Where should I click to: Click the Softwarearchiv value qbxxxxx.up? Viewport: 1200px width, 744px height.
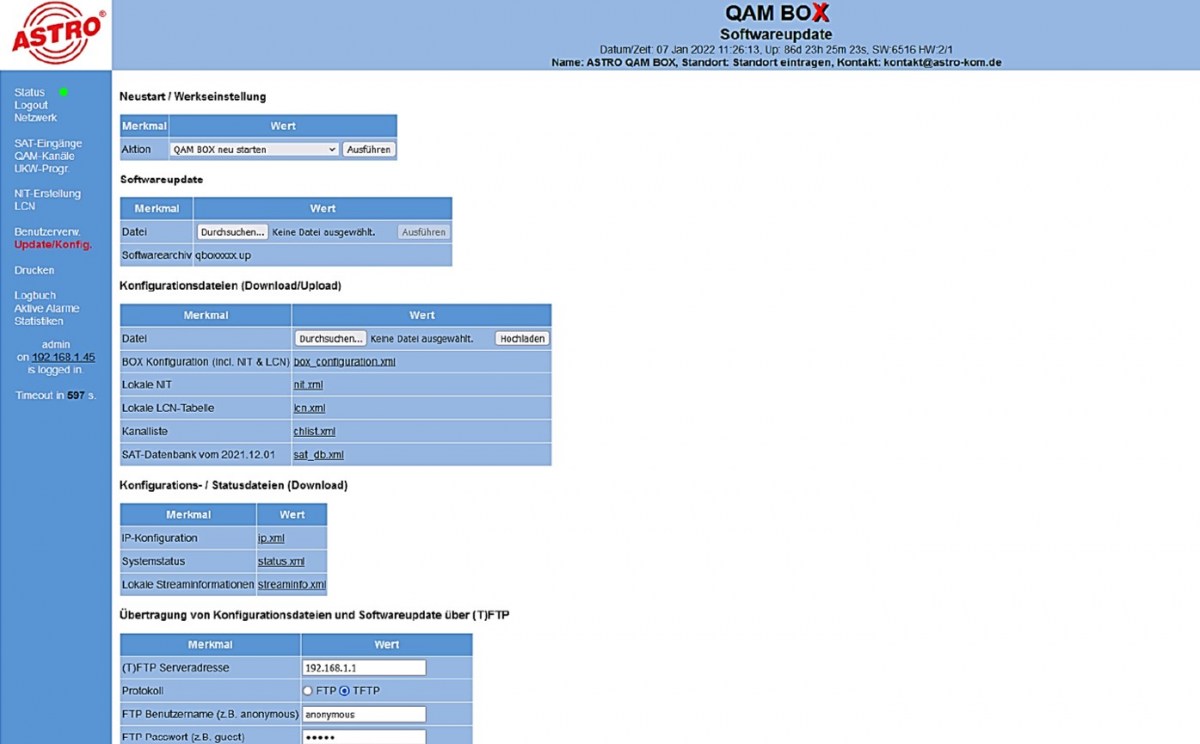223,255
